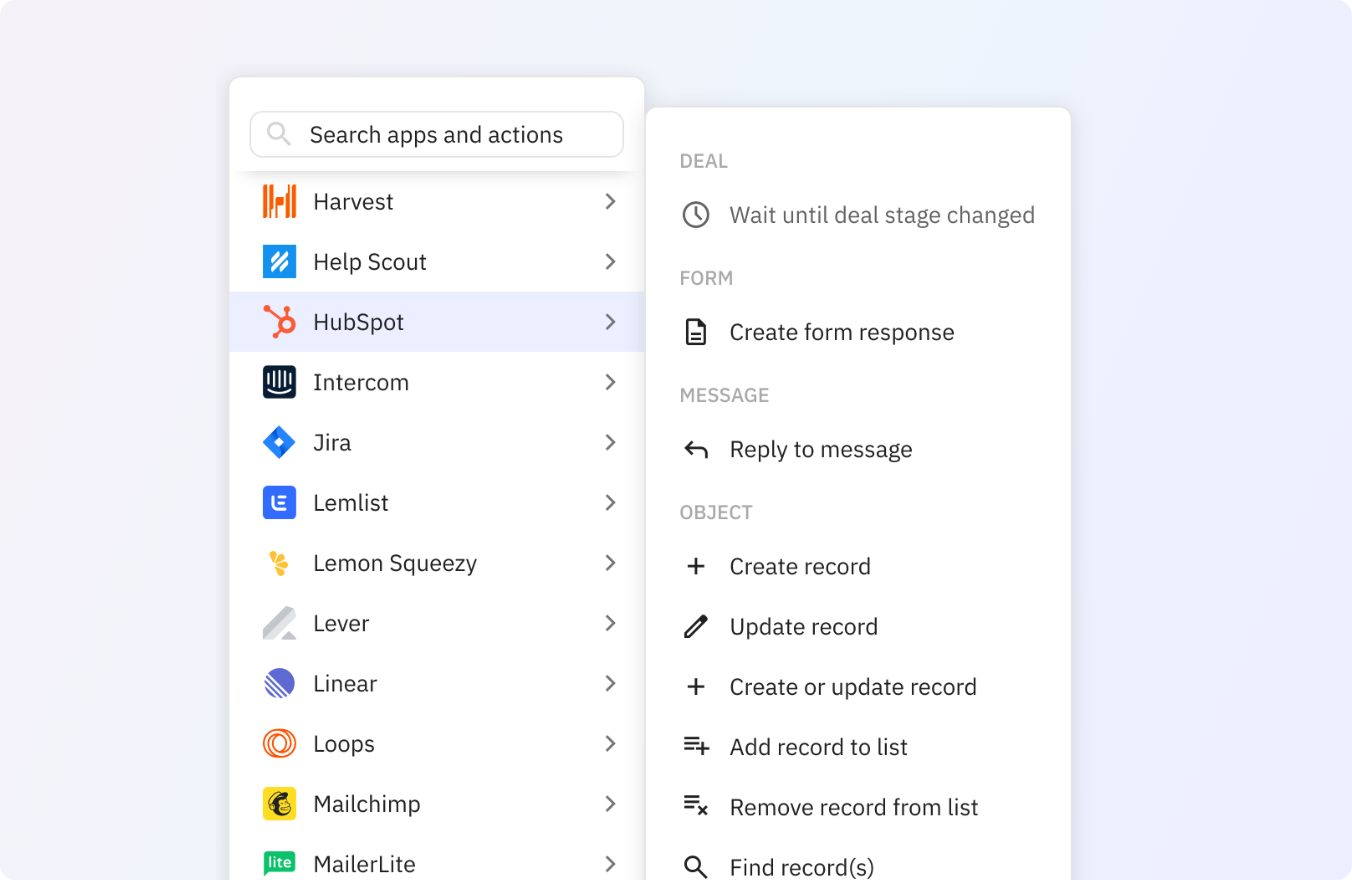Viewport: 1352px width, 880px height.
Task: Click the FORM section heading
Action: [707, 278]
